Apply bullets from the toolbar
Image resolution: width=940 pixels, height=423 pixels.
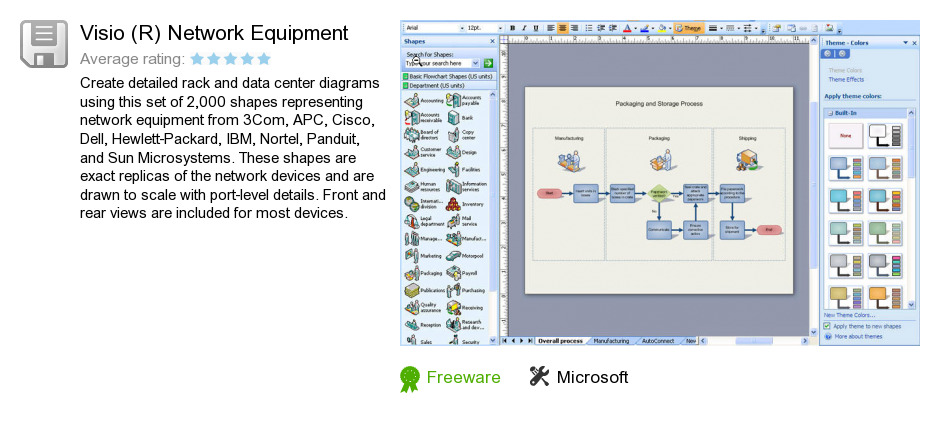point(589,28)
